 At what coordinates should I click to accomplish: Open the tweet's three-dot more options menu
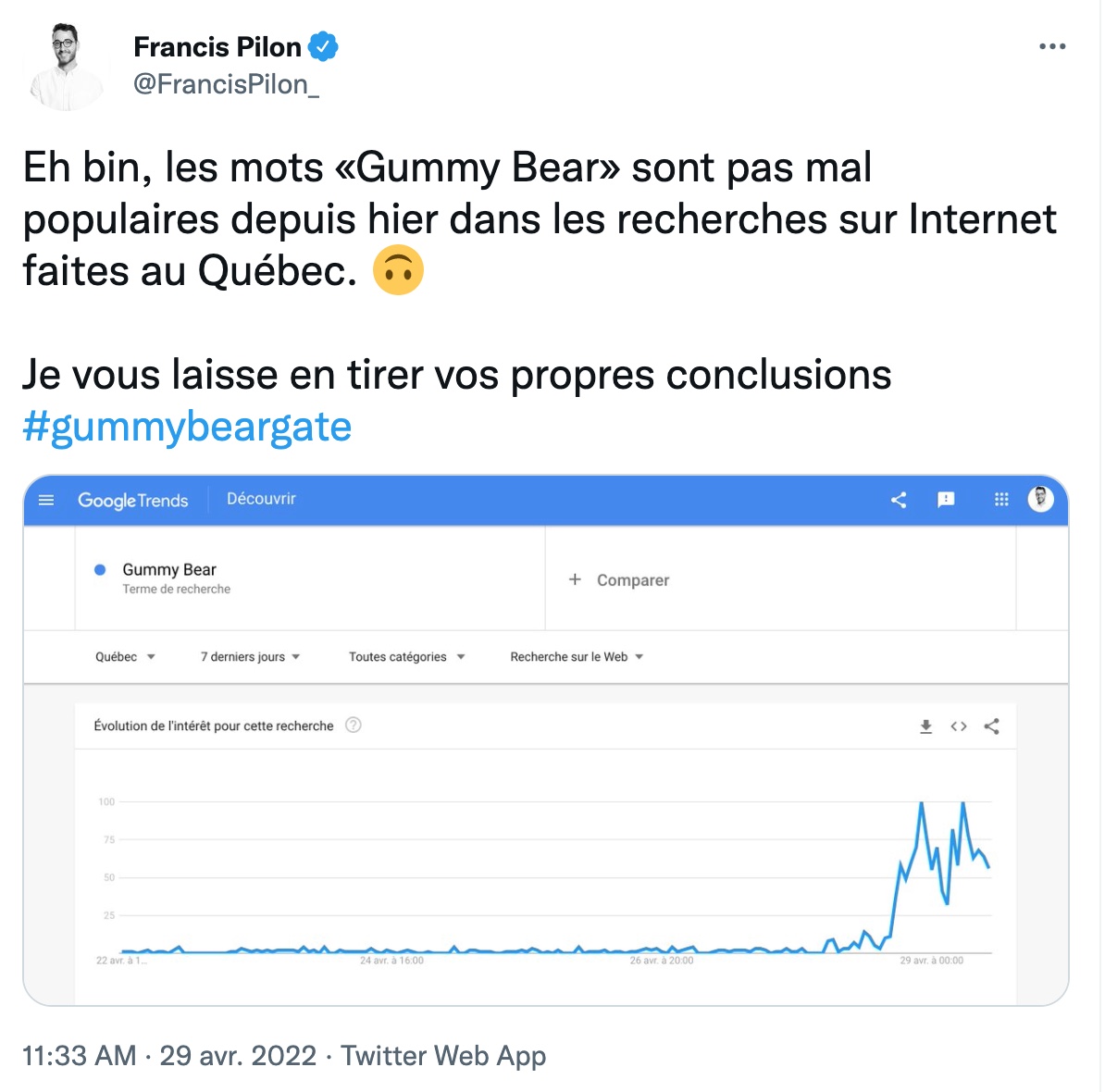(x=1052, y=46)
